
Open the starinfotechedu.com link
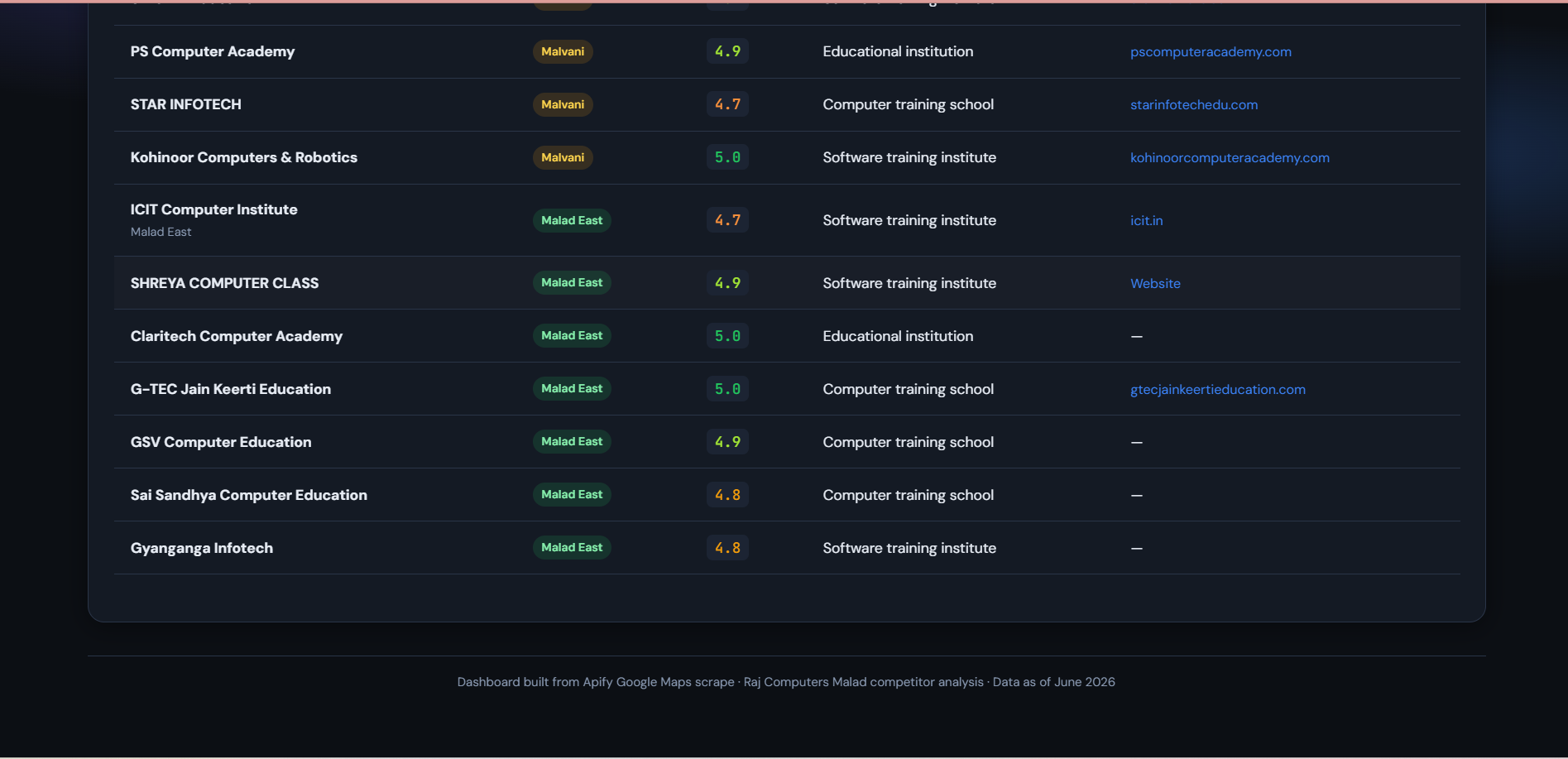pos(1194,104)
